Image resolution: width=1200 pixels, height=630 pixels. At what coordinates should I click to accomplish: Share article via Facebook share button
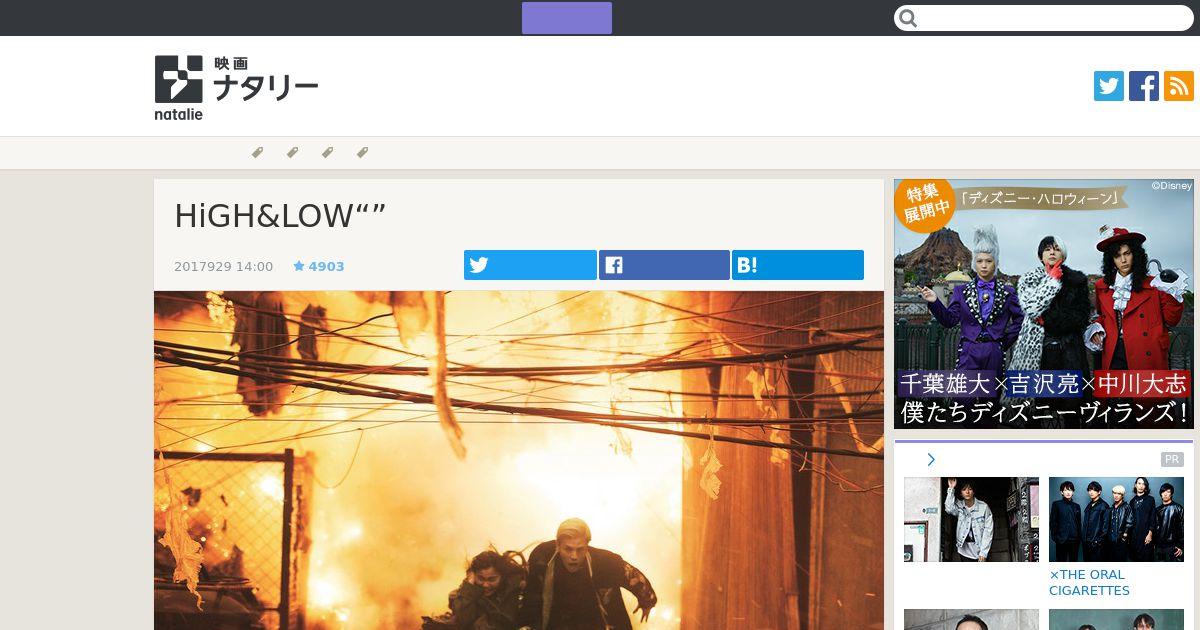point(664,265)
